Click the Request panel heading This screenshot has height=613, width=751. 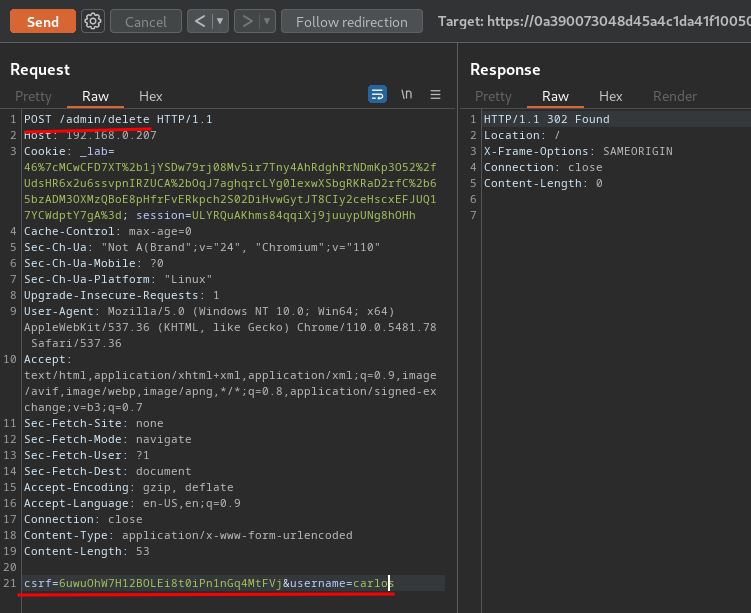(x=40, y=69)
